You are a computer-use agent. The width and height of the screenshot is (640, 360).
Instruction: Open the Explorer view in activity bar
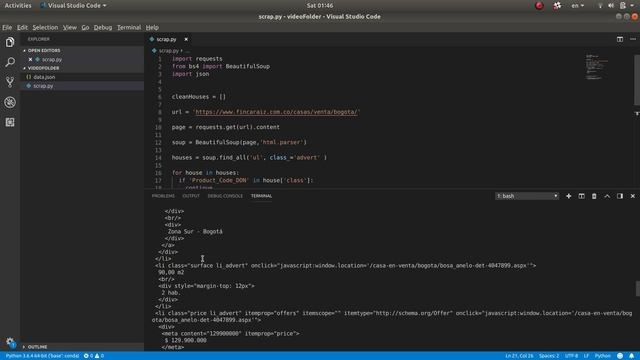click(x=10, y=42)
